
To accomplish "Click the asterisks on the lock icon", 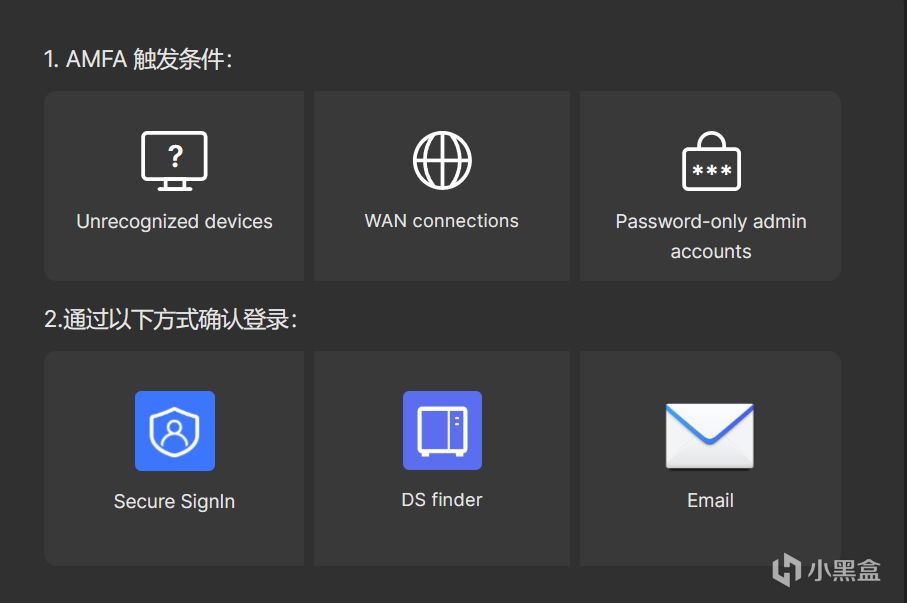I will click(x=711, y=171).
